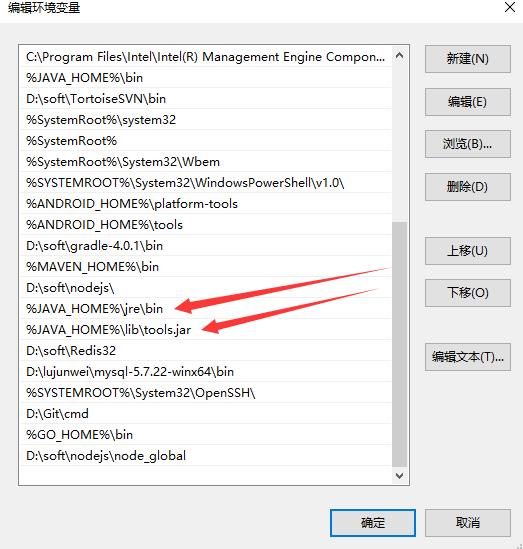This screenshot has width=523, height=549.
Task: Select %ANDROID_HOME%\platform-tools entry
Action: click(x=205, y=203)
